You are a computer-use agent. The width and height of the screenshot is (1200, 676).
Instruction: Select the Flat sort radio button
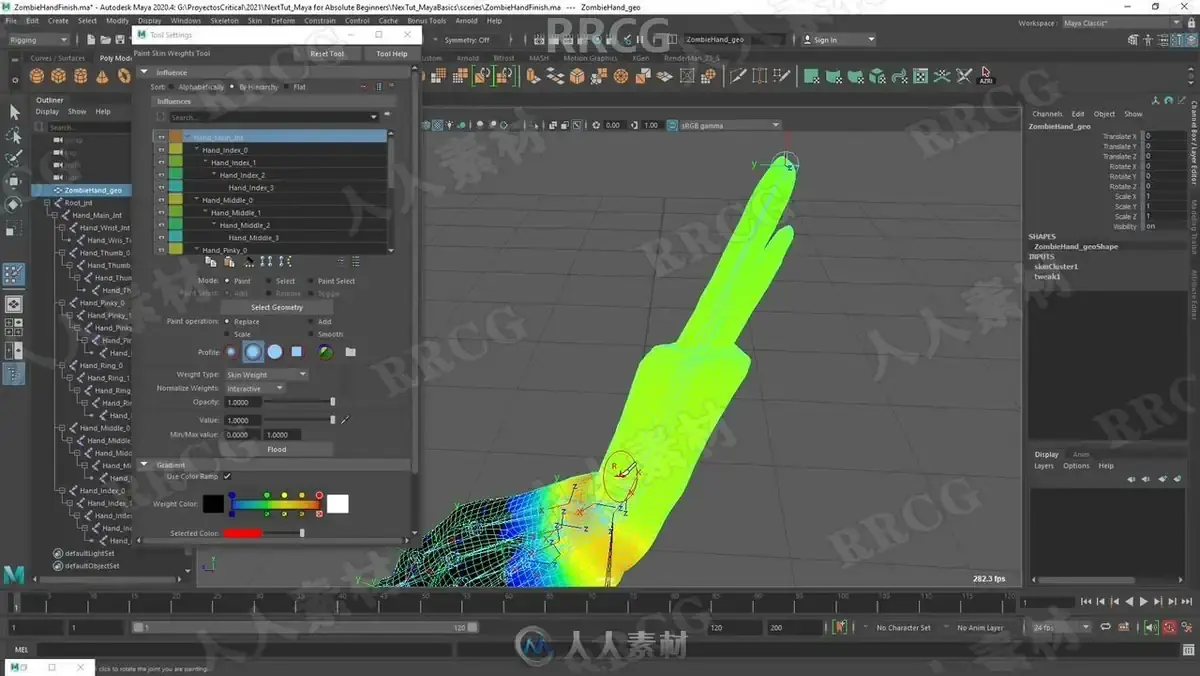[x=288, y=87]
